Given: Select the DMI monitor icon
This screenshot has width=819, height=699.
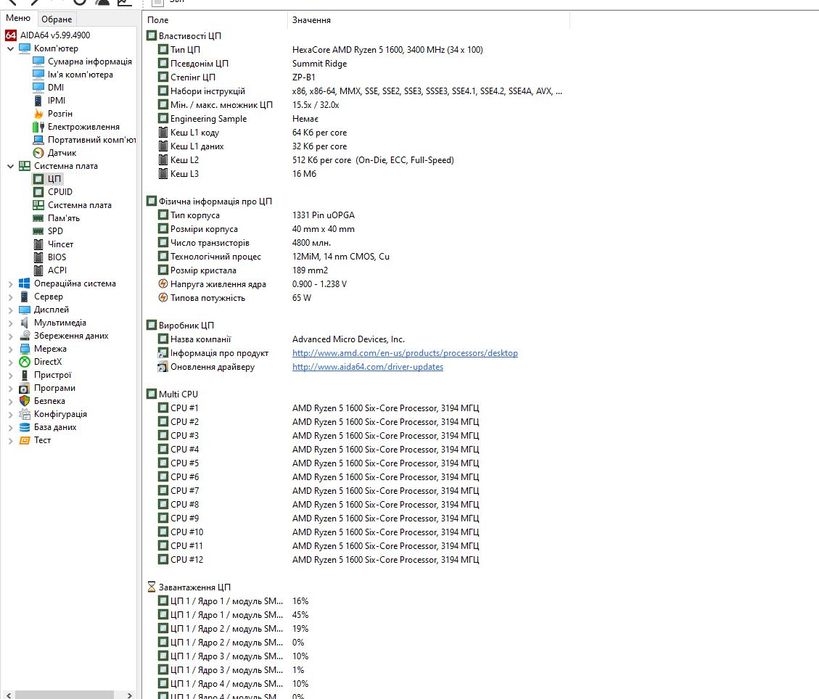Looking at the screenshot, I should (38, 87).
